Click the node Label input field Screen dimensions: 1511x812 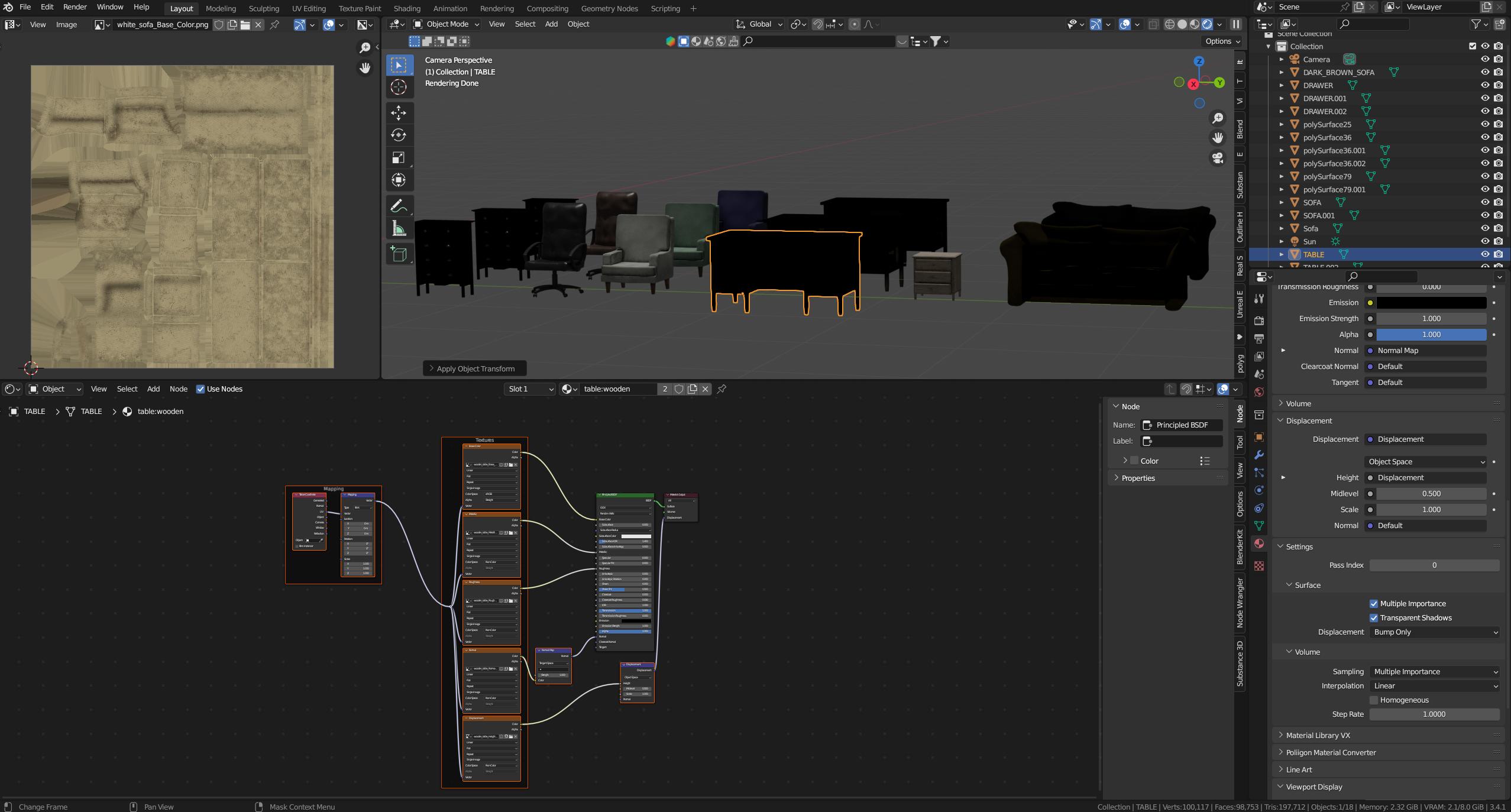(x=1181, y=441)
